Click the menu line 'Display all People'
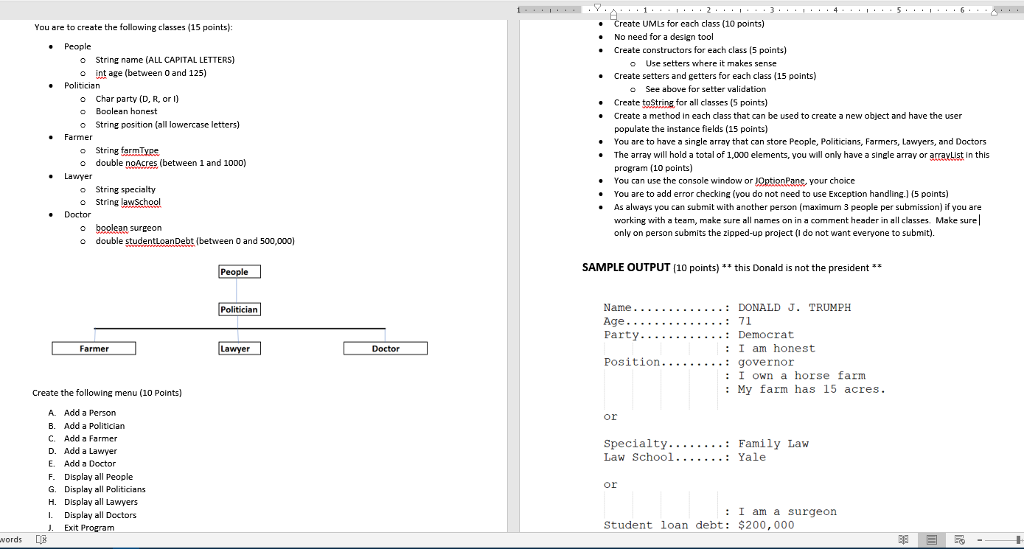This screenshot has width=1024, height=549. [98, 477]
